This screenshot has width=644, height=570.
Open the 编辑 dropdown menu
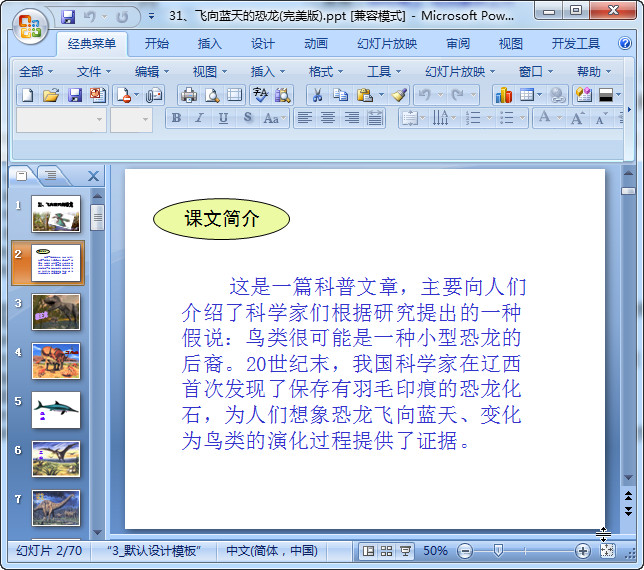pos(152,72)
